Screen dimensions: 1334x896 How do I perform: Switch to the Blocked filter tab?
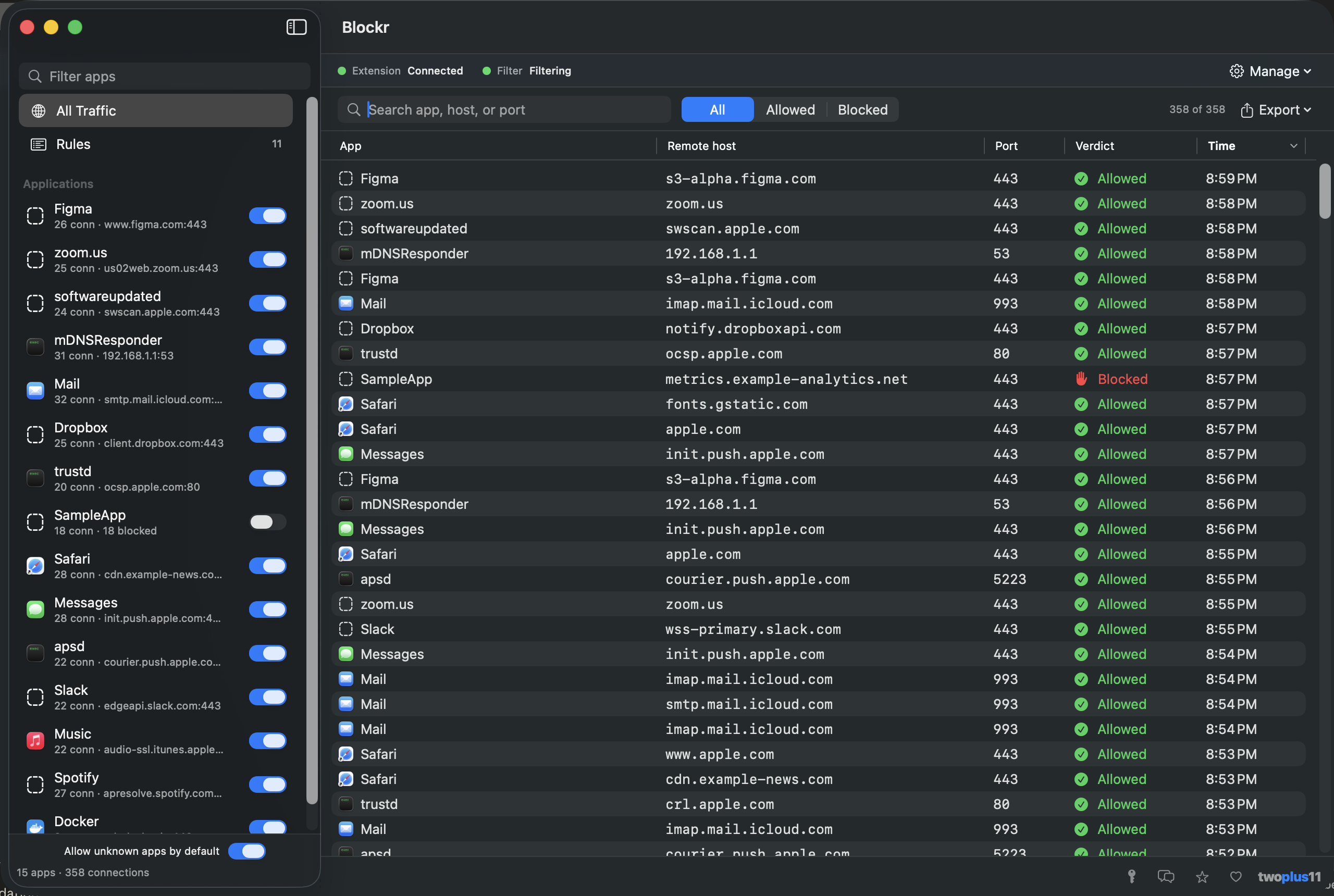click(x=862, y=110)
